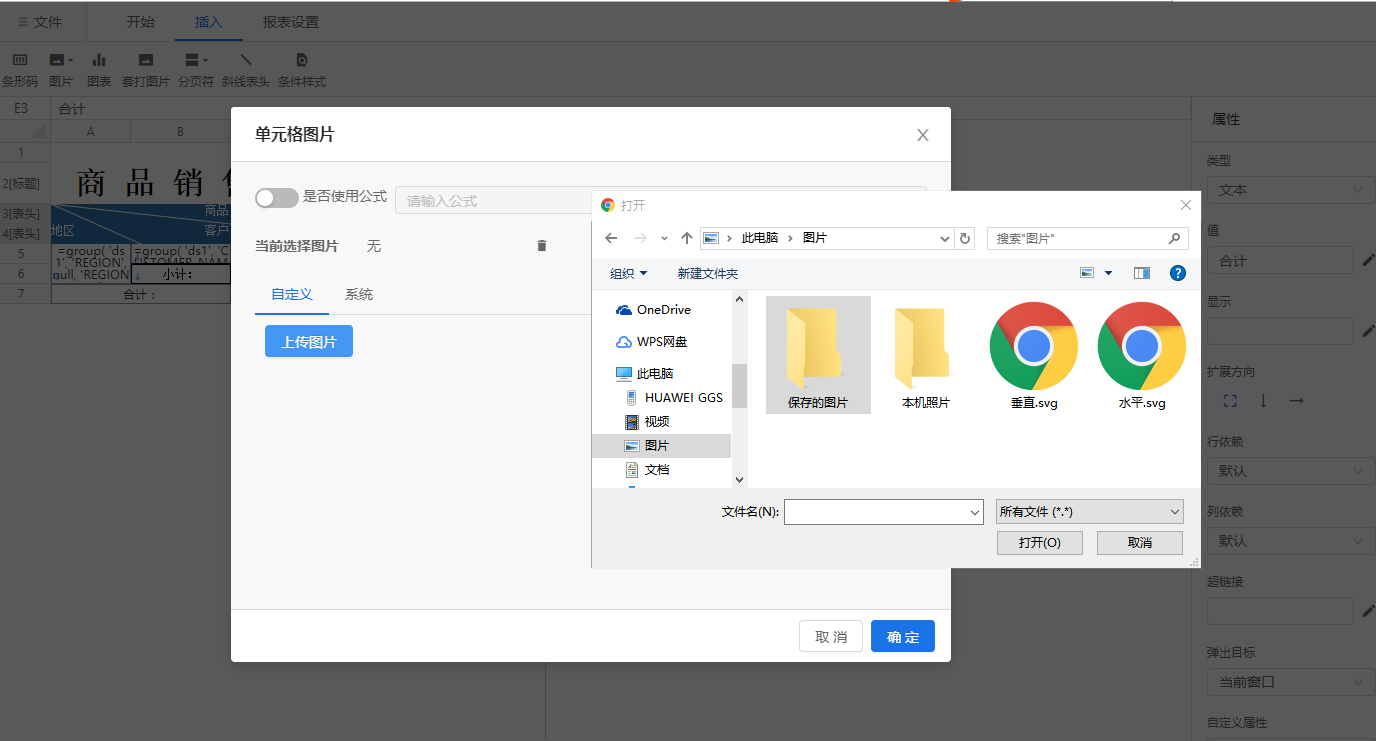Open the 文件 menu
This screenshot has height=741, width=1376.
(40, 21)
